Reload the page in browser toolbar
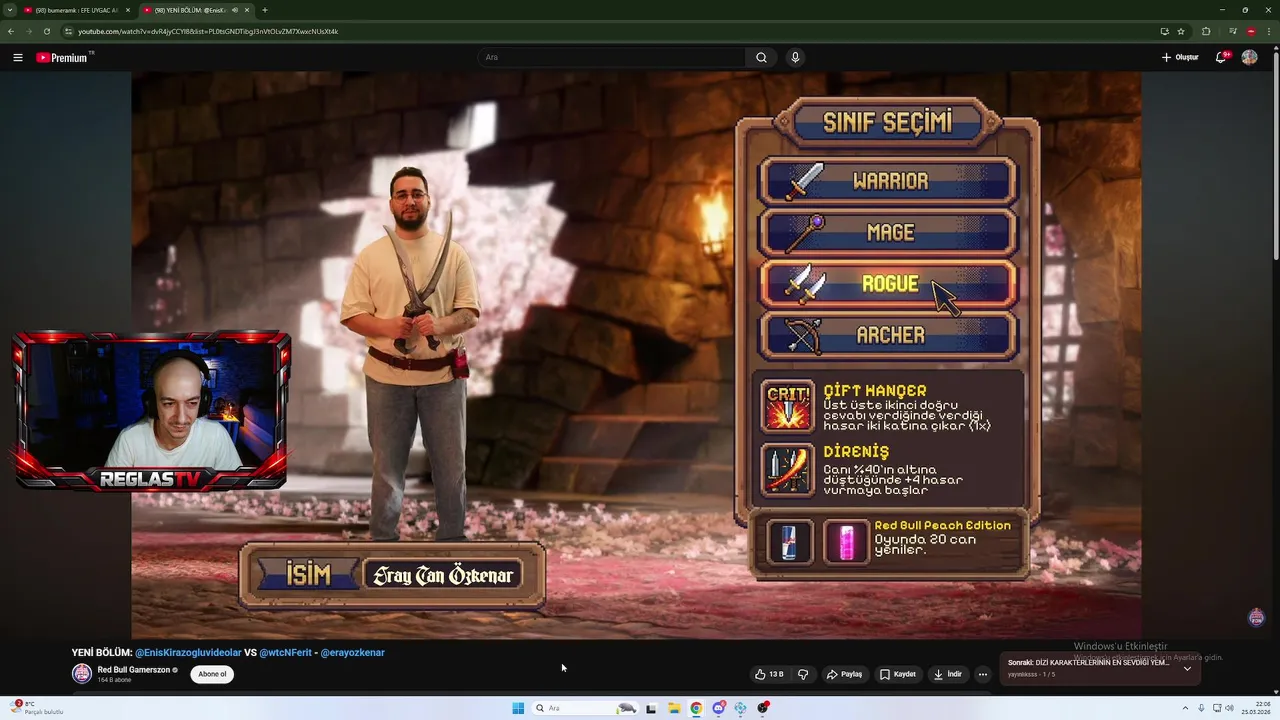The image size is (1280, 720). pyautogui.click(x=46, y=31)
